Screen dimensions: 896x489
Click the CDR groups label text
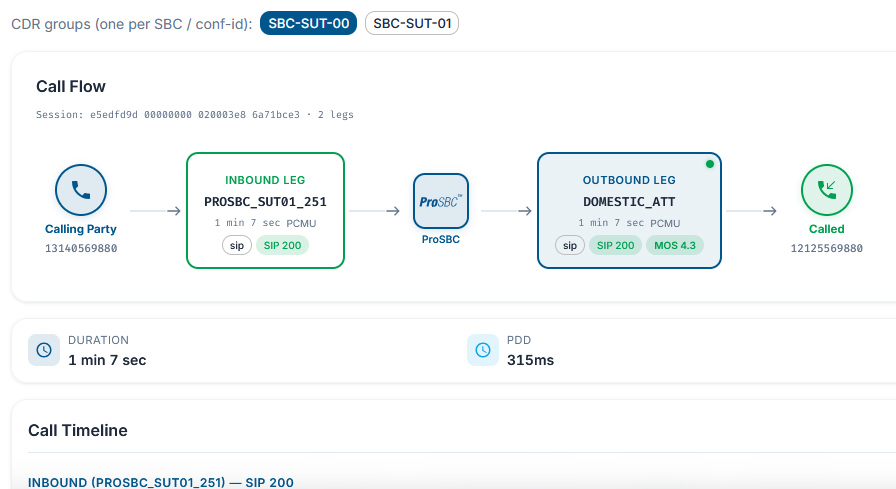132,24
